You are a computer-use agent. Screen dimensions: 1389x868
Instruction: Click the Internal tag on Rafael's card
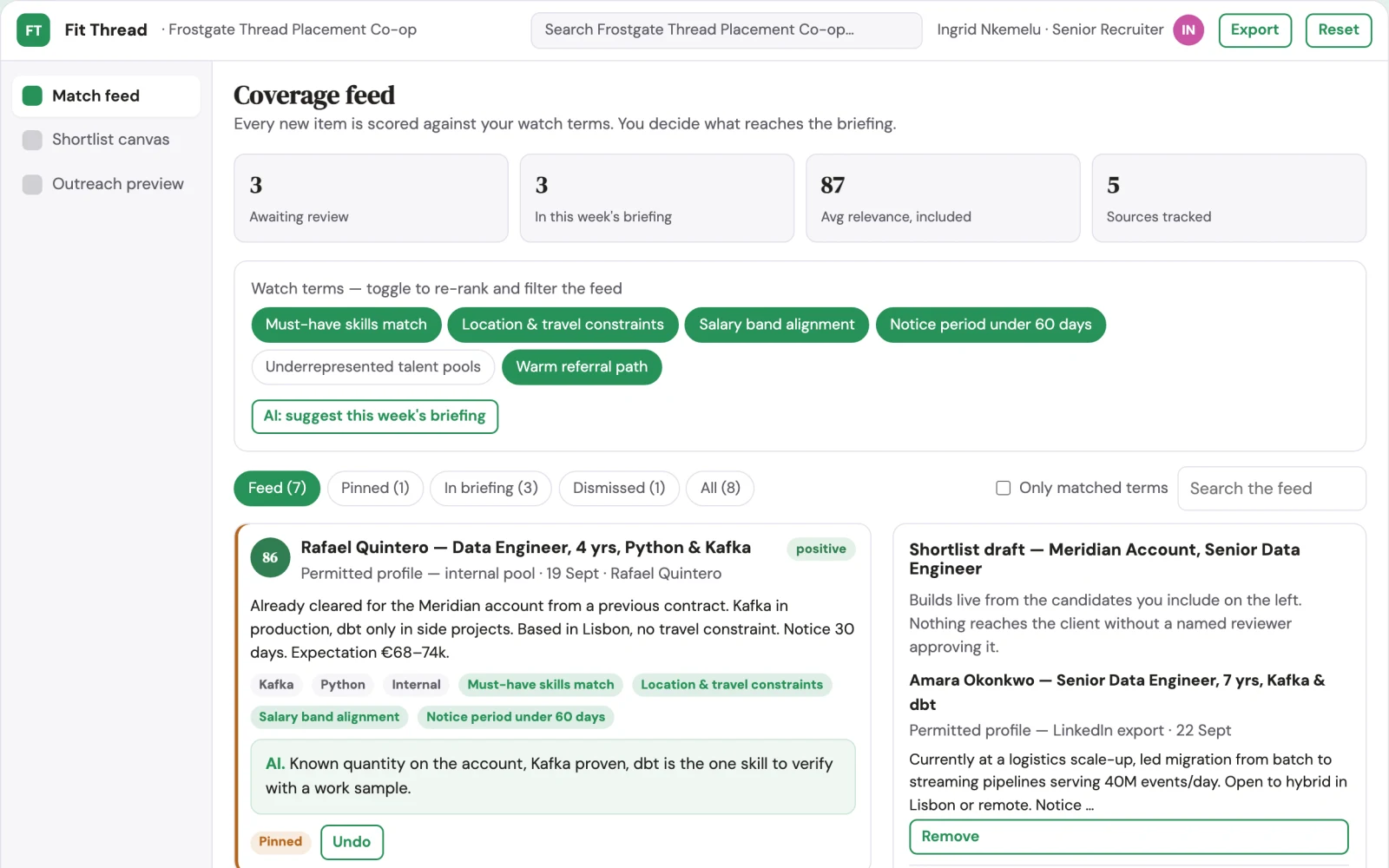click(x=416, y=685)
